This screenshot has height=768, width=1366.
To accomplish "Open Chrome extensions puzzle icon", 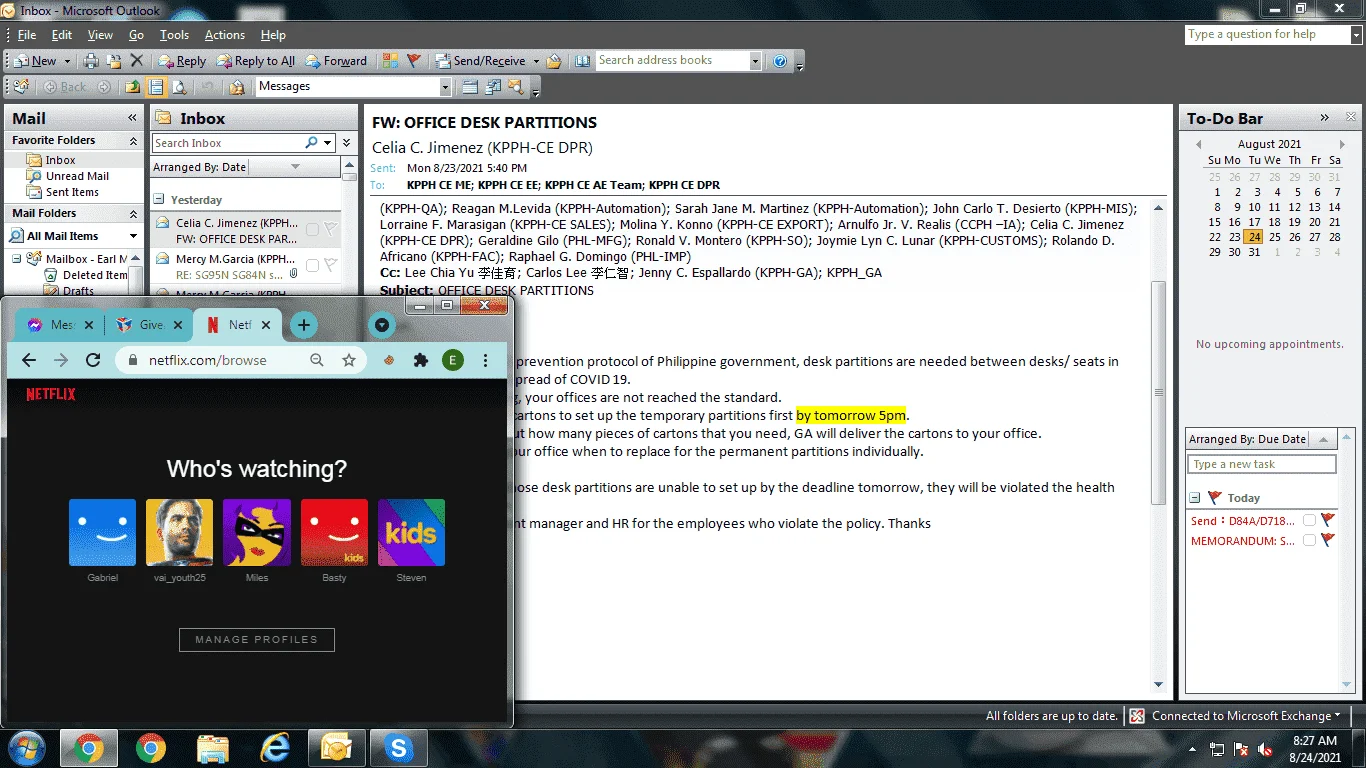I will 421,360.
